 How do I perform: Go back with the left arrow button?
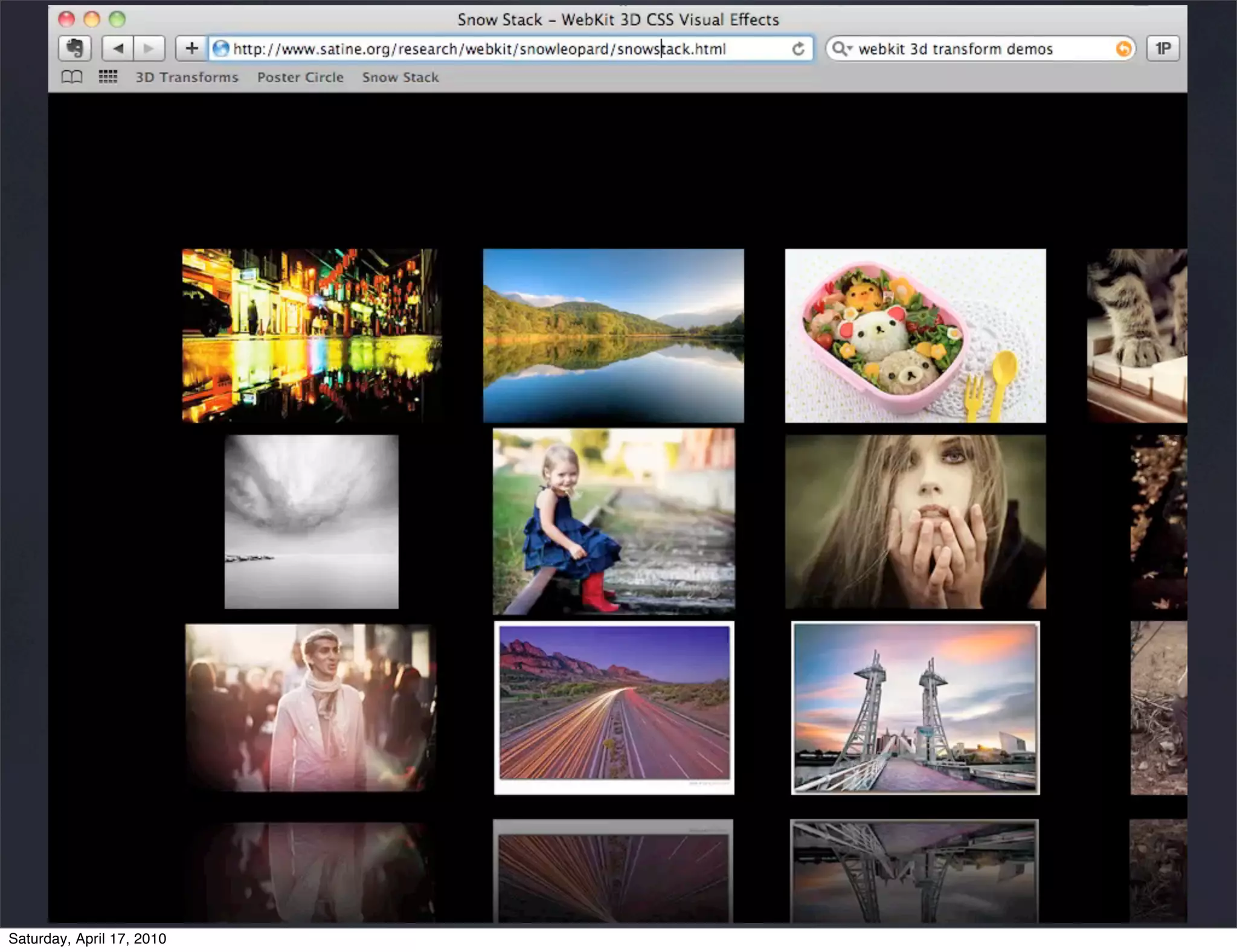pos(118,48)
